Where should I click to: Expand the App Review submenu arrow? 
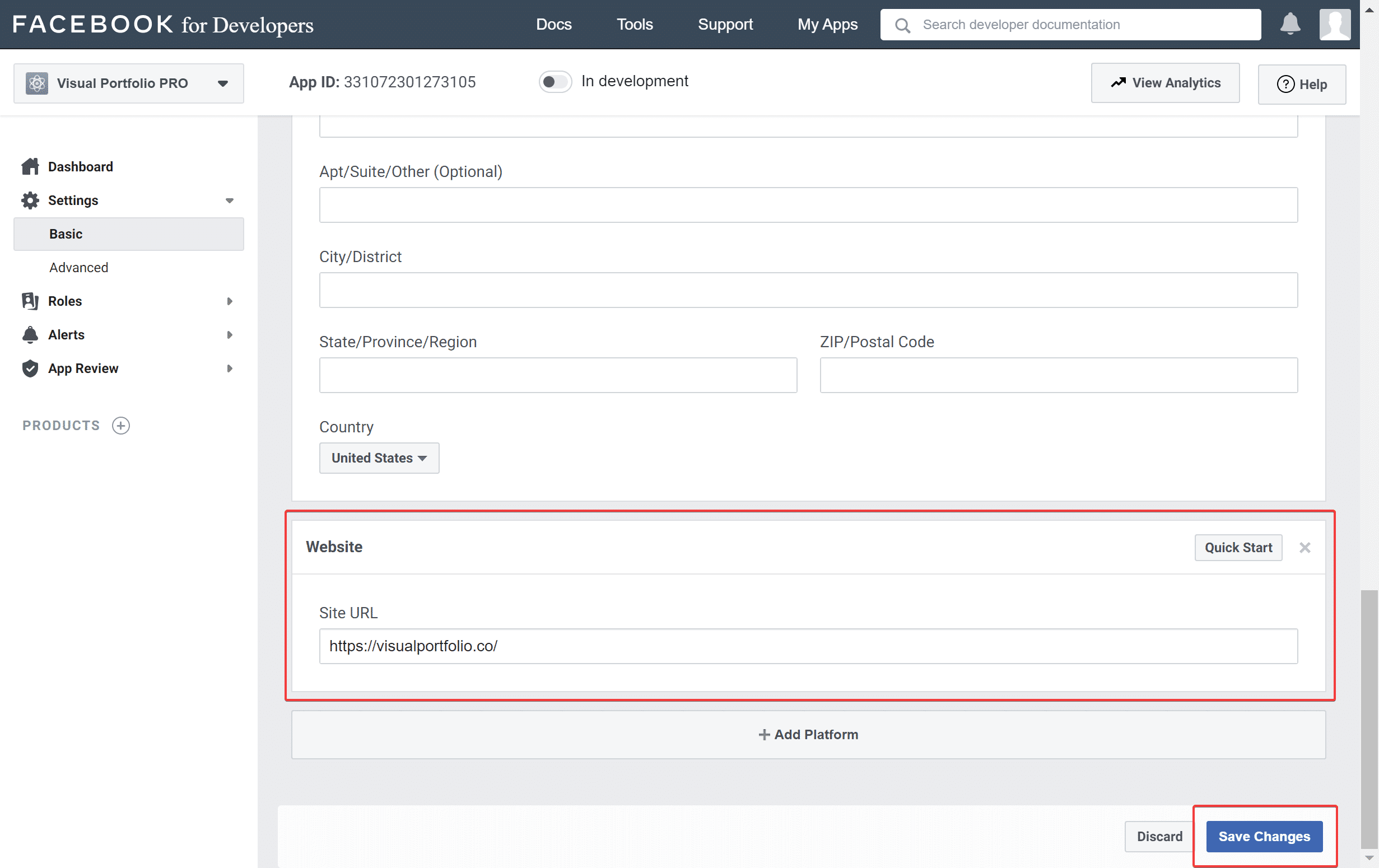[230, 368]
